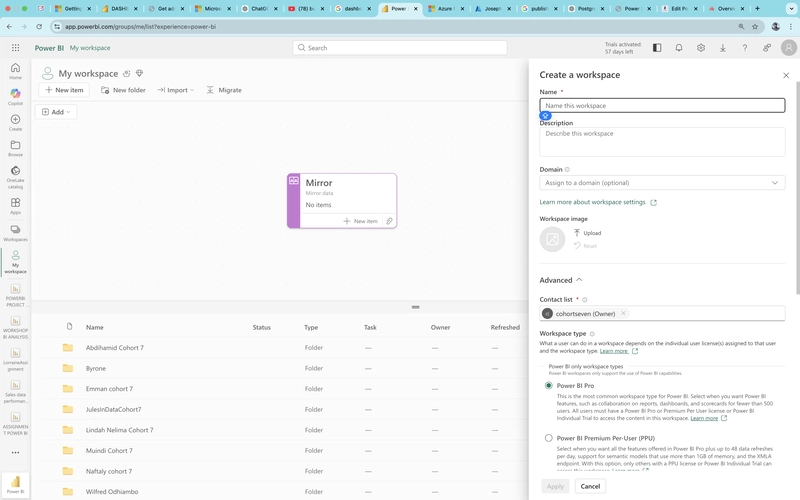
Task: Open help question mark icon
Action: click(x=744, y=47)
